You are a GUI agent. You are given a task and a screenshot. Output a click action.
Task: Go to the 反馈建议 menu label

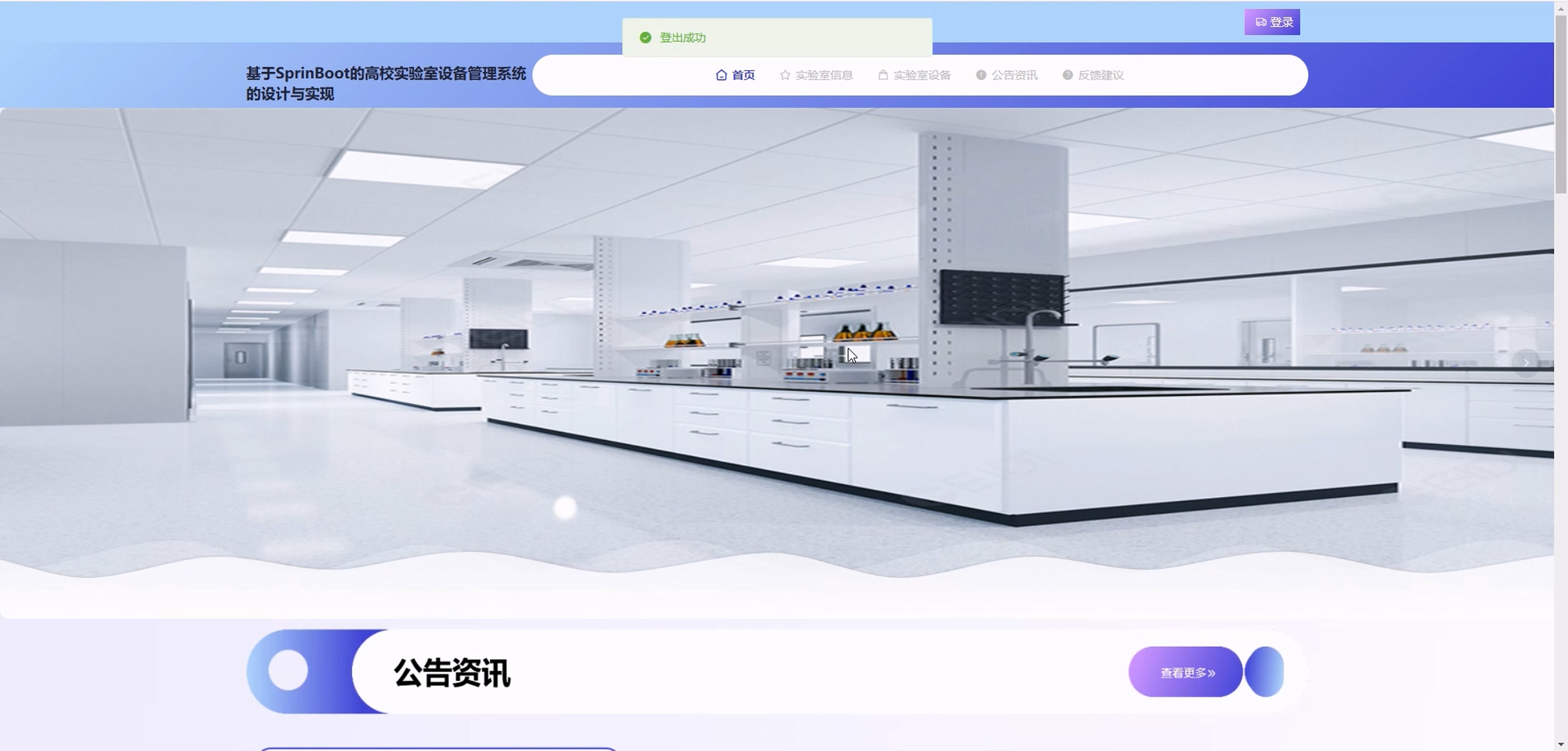(1101, 75)
